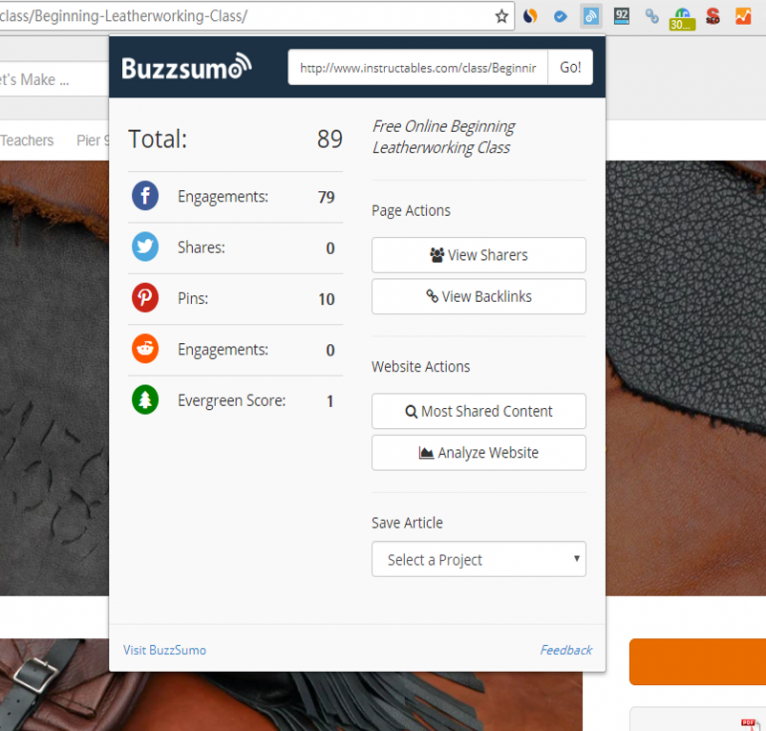Click the Reddit engagements icon
Image resolution: width=766 pixels, height=731 pixels.
coord(145,350)
